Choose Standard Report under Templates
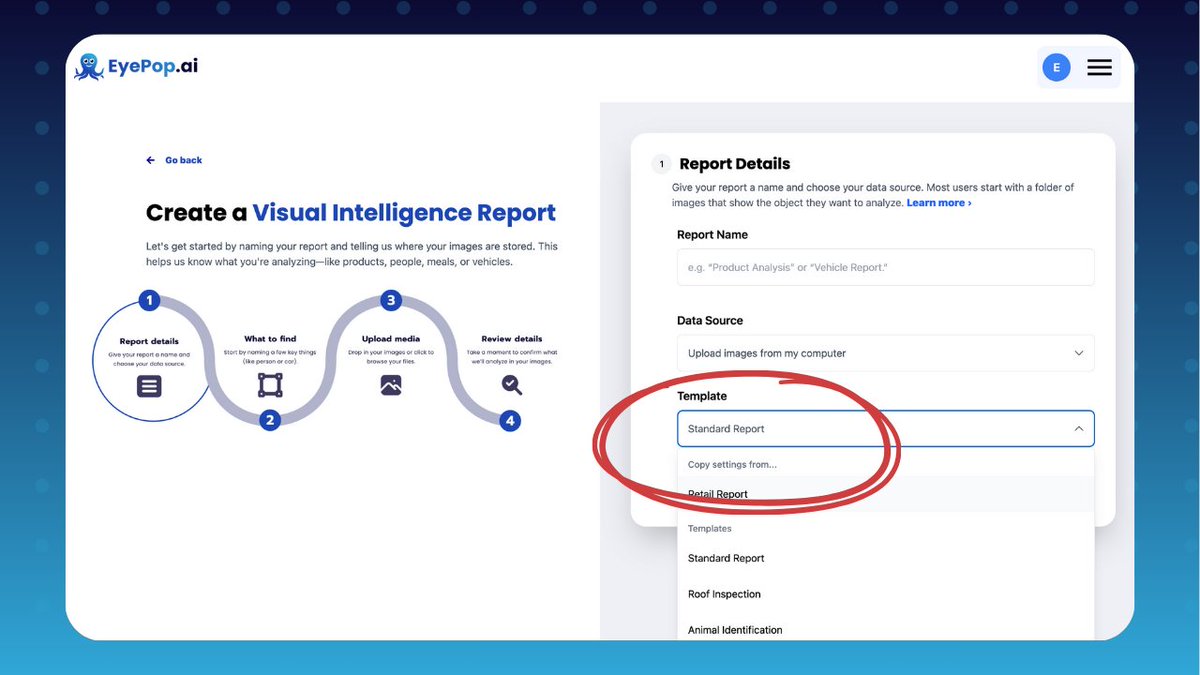The width and height of the screenshot is (1200, 675). tap(725, 557)
